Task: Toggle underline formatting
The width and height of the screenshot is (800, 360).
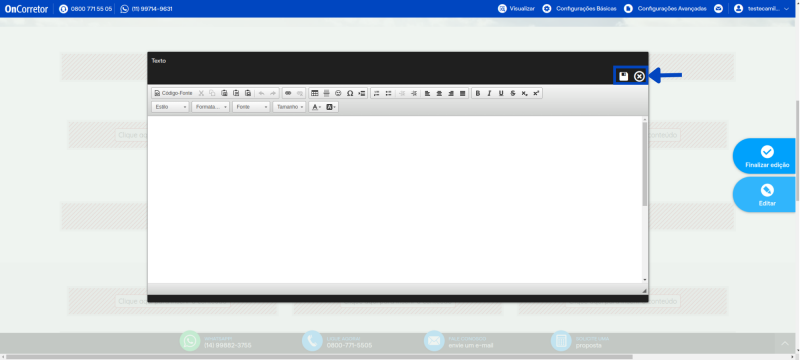Action: tap(501, 93)
